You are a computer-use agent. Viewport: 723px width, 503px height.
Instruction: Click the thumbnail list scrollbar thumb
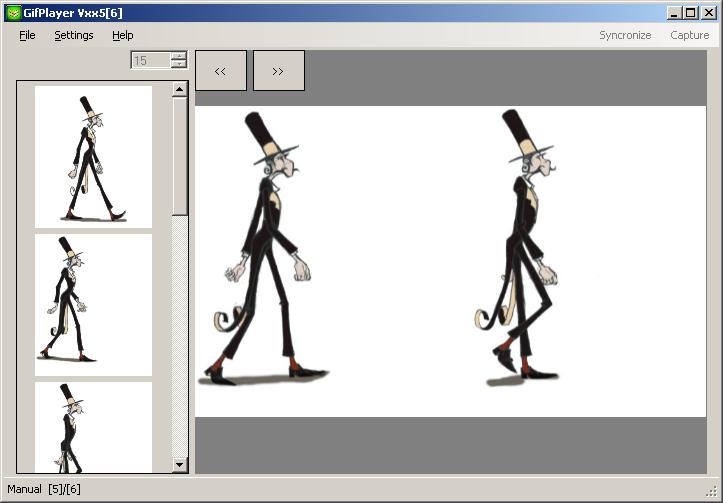(179, 156)
